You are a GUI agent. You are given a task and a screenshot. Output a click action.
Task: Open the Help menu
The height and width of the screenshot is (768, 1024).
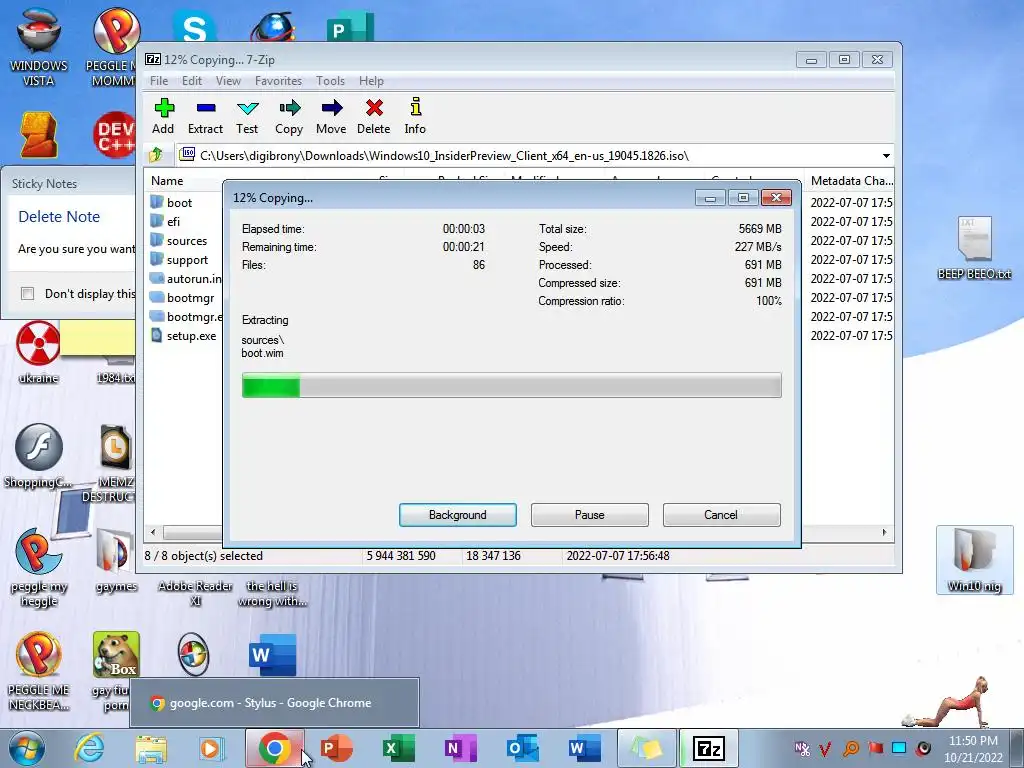[371, 81]
